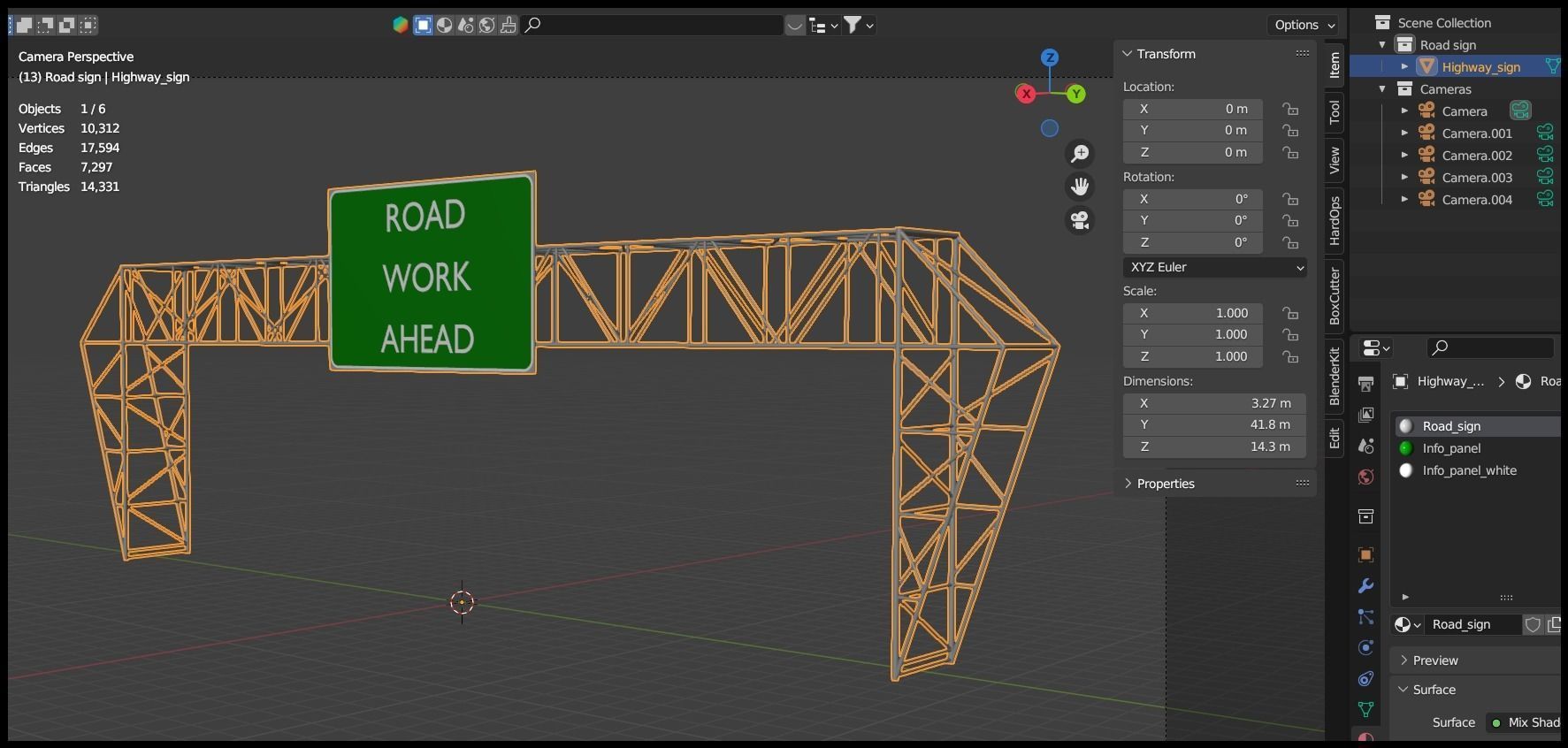Click the zoom magnifier viewport button
This screenshot has width=1568, height=748.
[1080, 154]
